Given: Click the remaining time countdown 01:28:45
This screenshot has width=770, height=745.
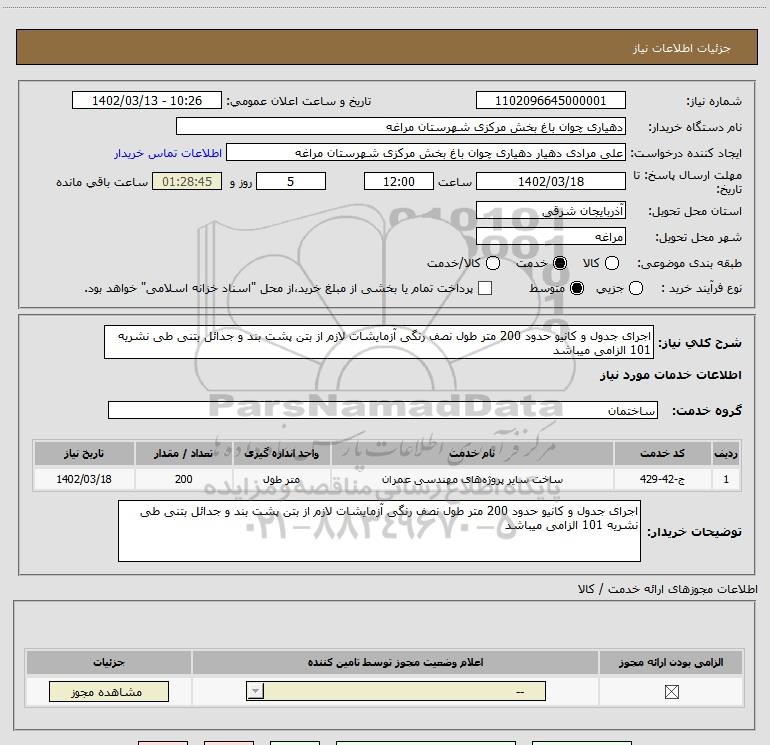Looking at the screenshot, I should pyautogui.click(x=187, y=181).
